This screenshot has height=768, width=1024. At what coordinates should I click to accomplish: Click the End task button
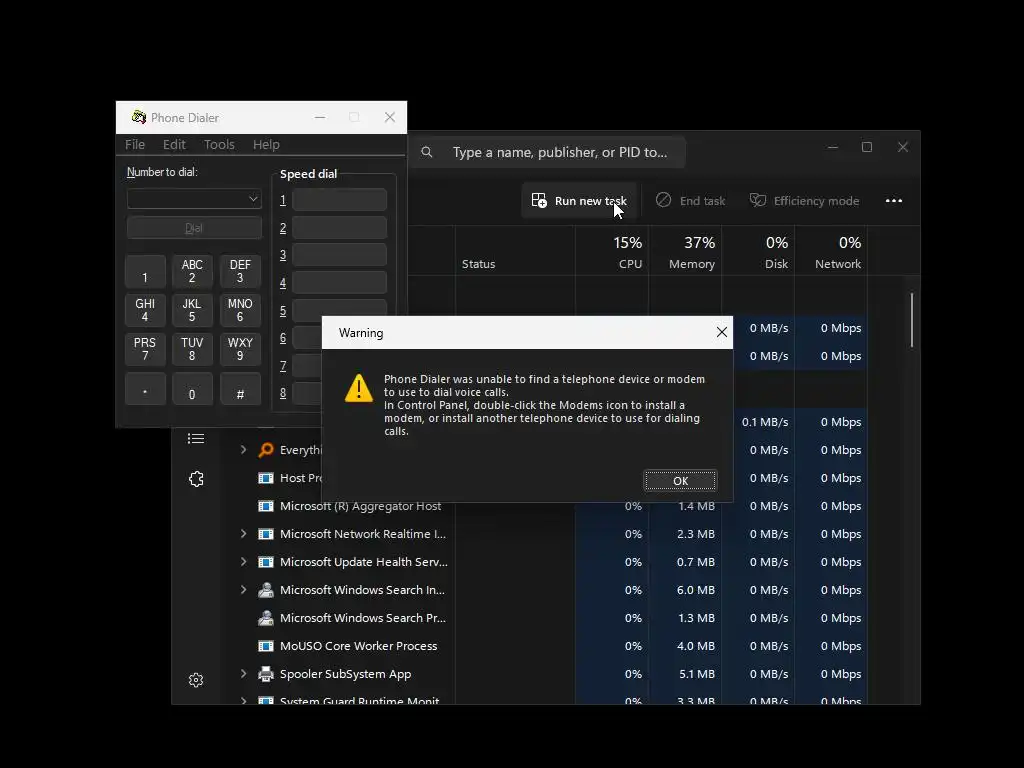pyautogui.click(x=691, y=200)
